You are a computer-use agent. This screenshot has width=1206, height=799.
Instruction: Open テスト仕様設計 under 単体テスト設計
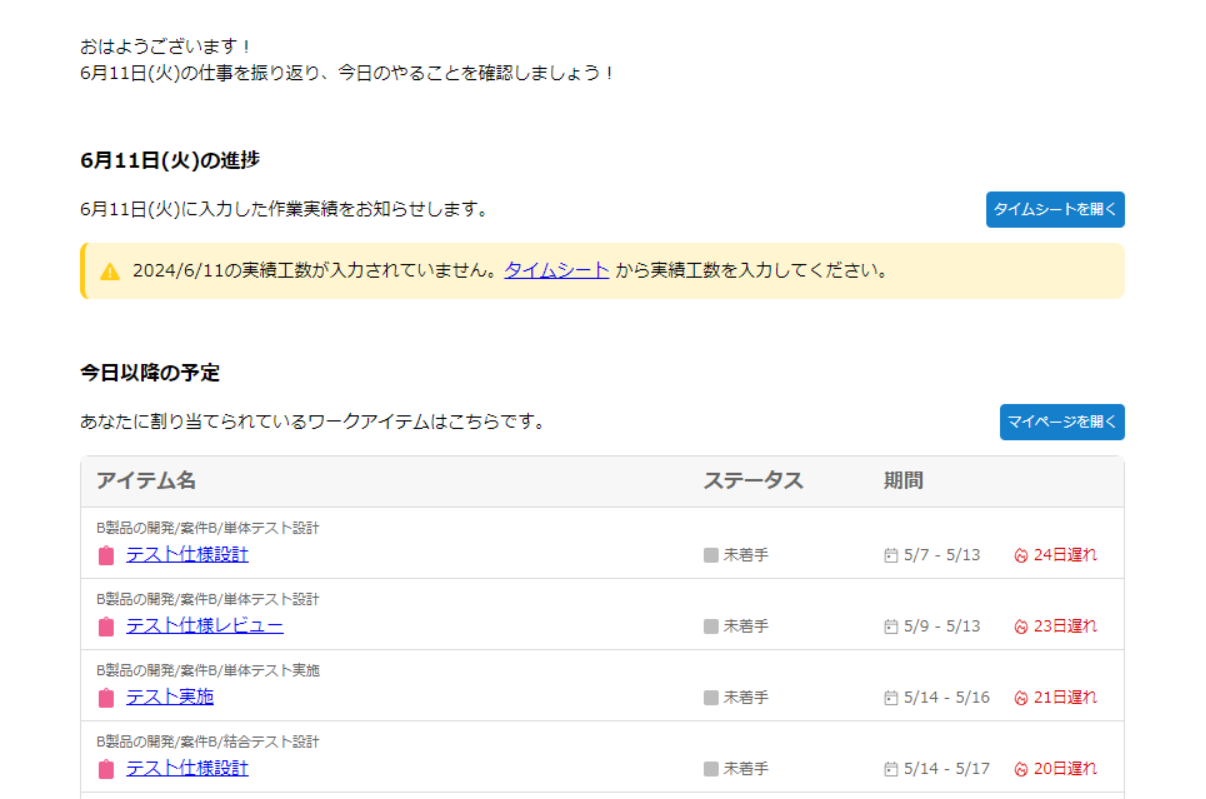click(187, 554)
